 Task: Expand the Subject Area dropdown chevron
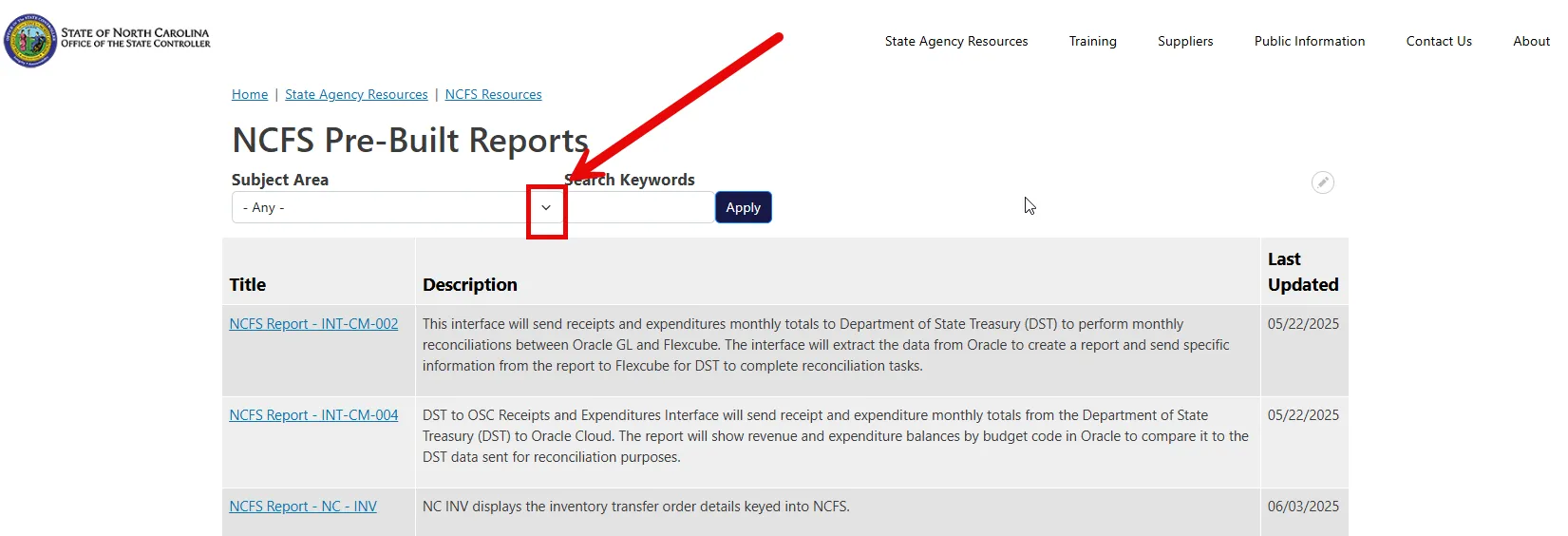[546, 207]
